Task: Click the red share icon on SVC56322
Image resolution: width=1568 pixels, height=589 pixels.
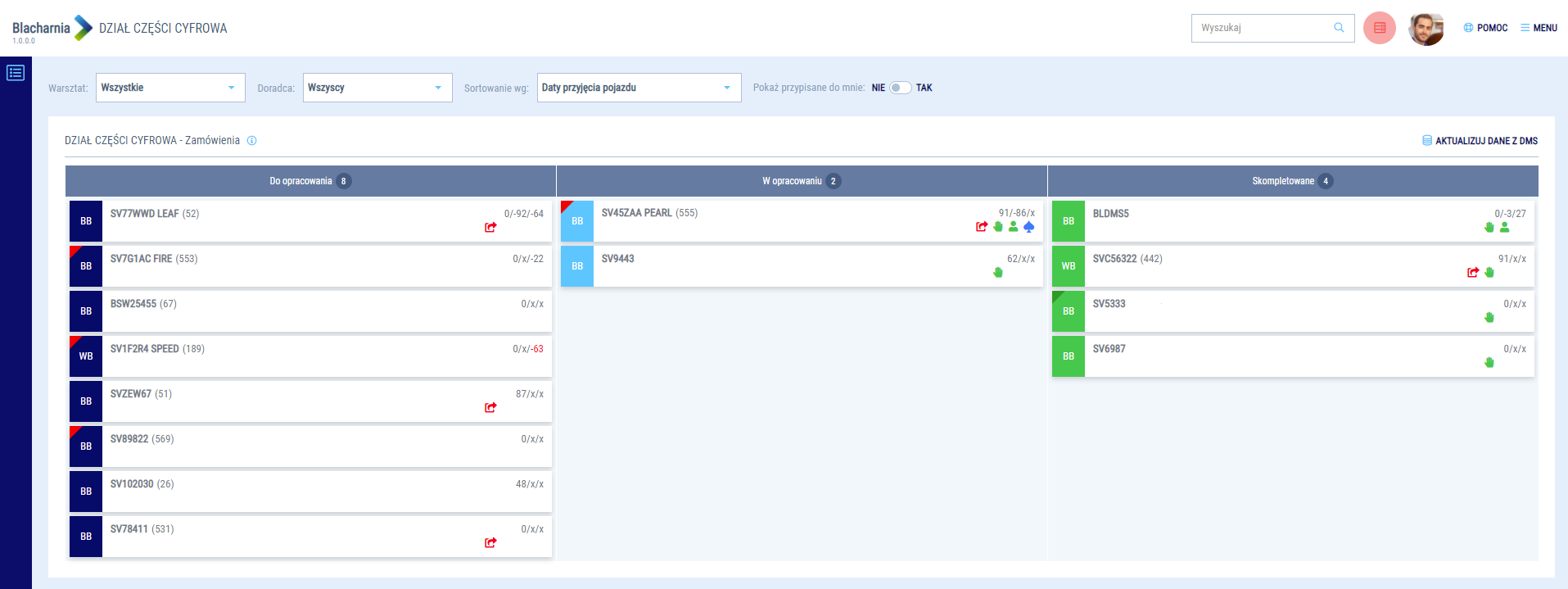Action: click(1473, 273)
